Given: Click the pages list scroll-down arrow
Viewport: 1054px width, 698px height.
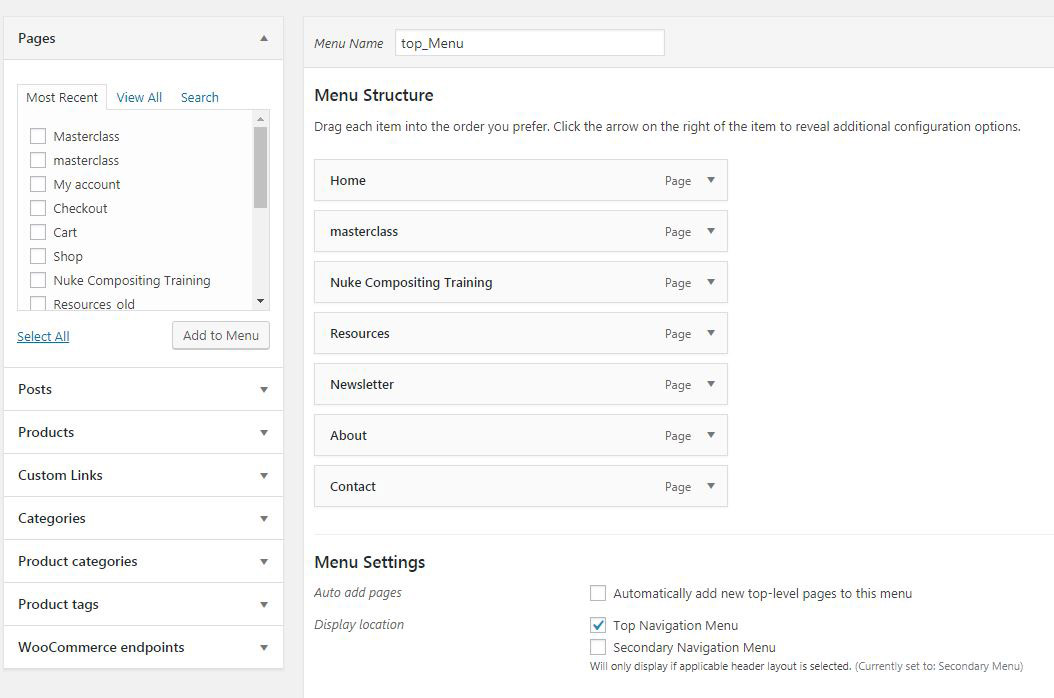Looking at the screenshot, I should point(261,301).
